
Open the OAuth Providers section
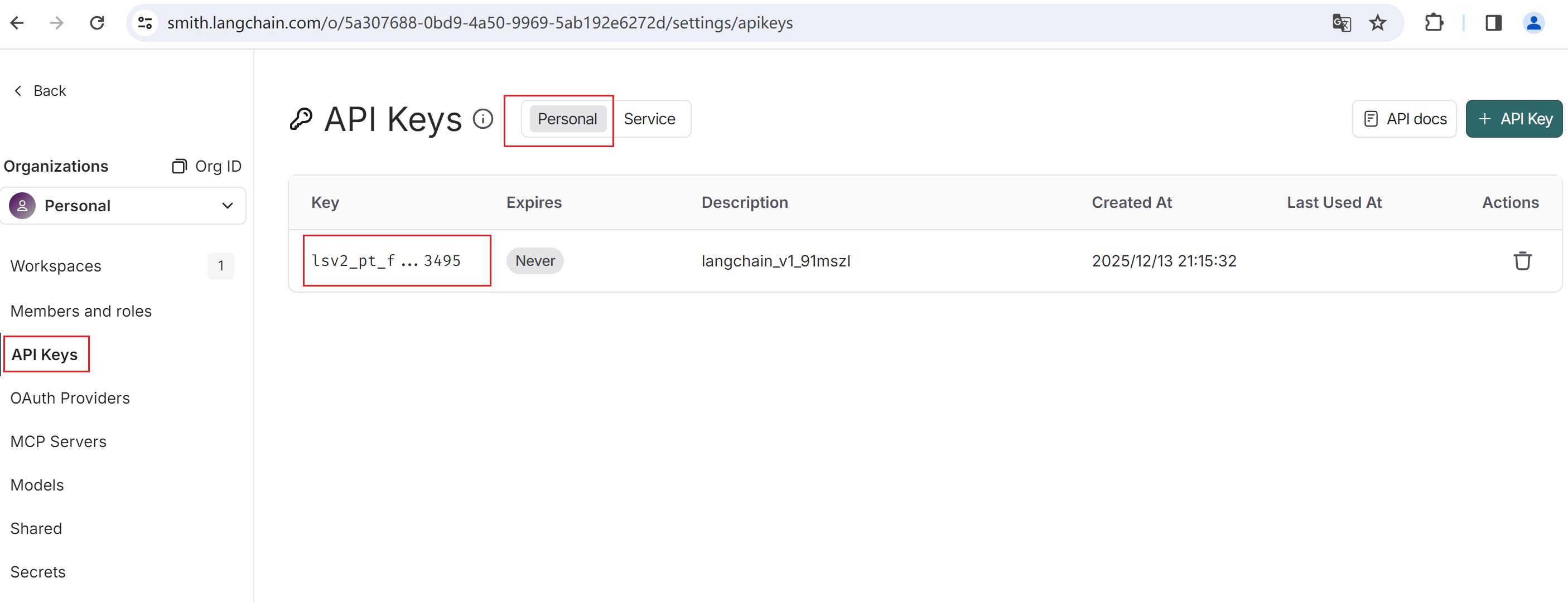pos(70,397)
